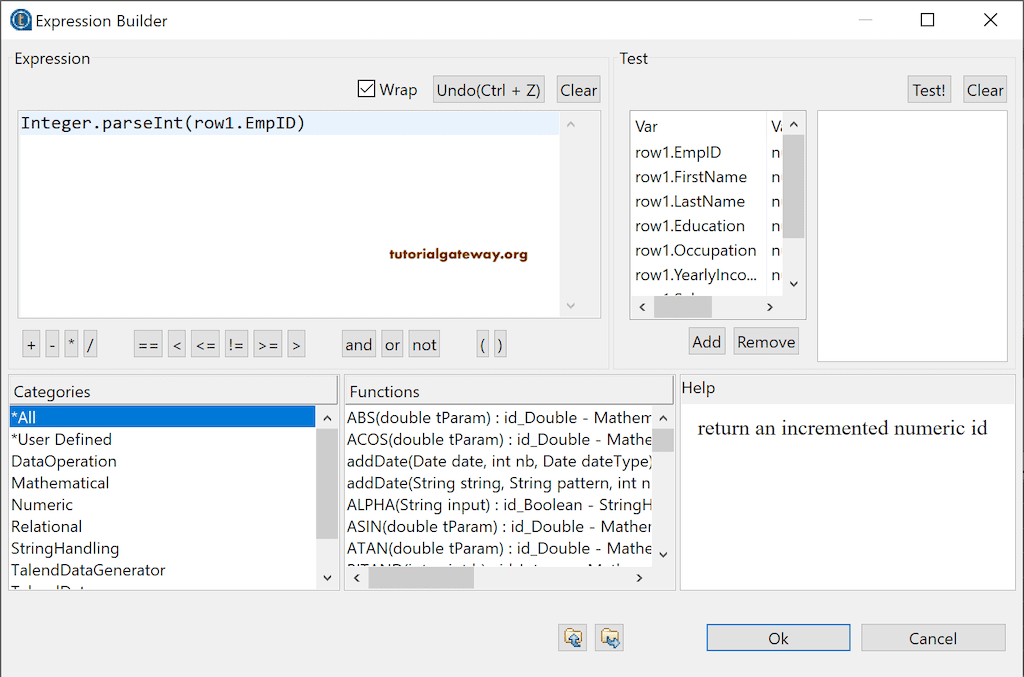Insert the 'not' operator
This screenshot has height=677, width=1024.
click(x=423, y=343)
